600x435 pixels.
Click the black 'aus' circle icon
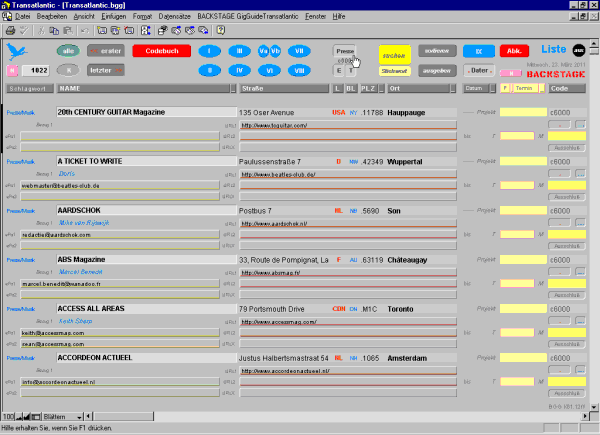tap(579, 50)
